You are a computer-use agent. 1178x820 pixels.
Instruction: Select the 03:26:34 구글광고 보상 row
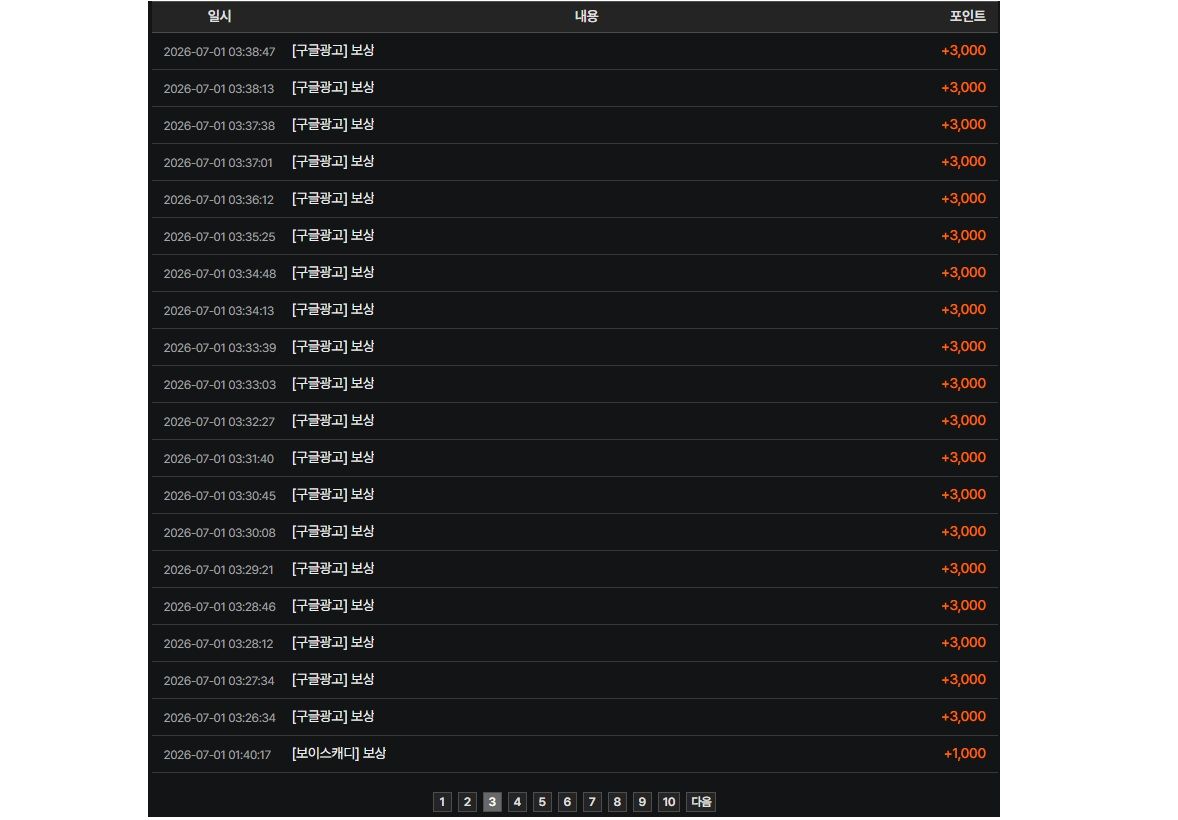[x=575, y=717]
